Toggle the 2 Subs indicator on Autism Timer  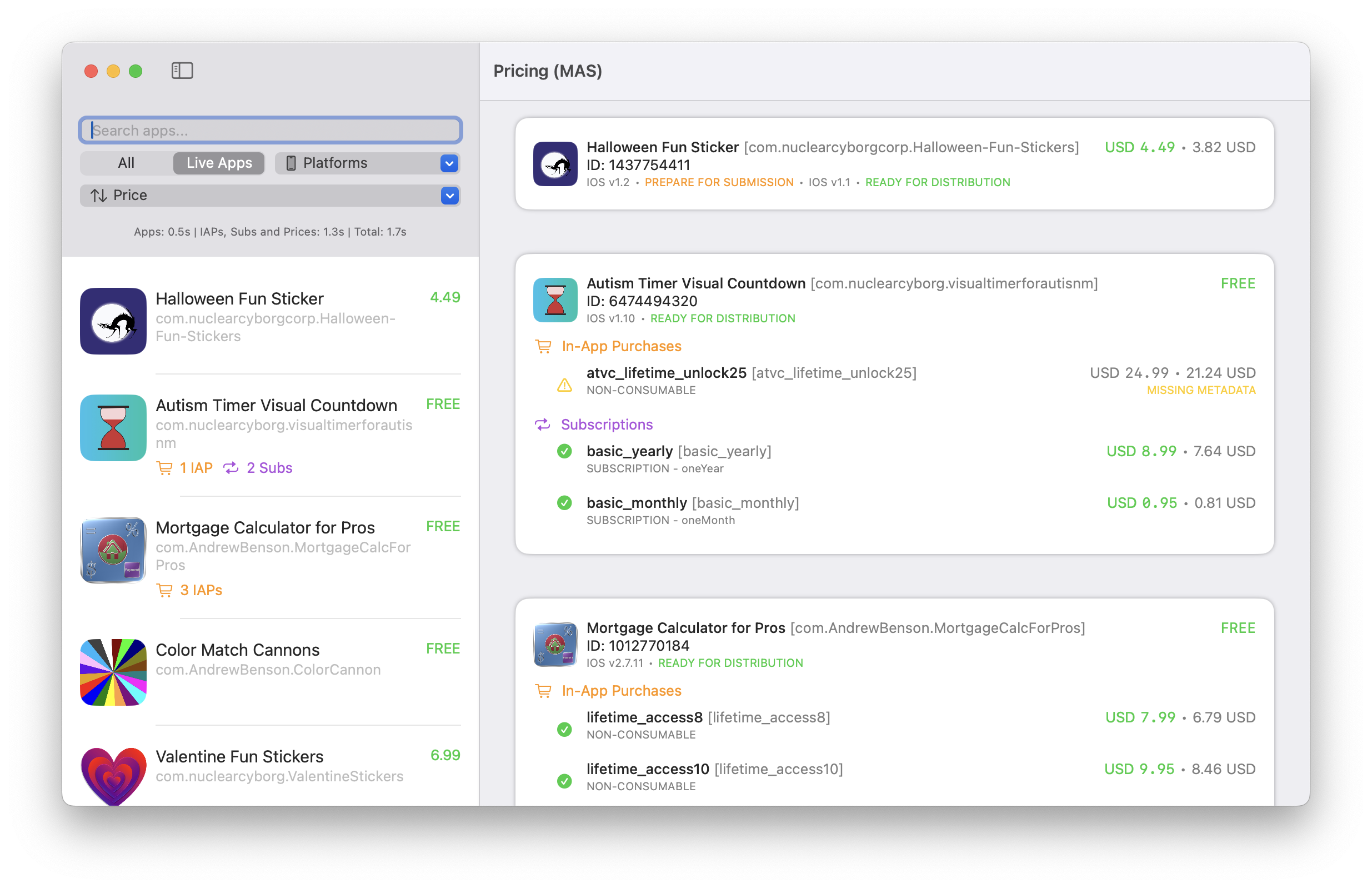click(x=258, y=468)
